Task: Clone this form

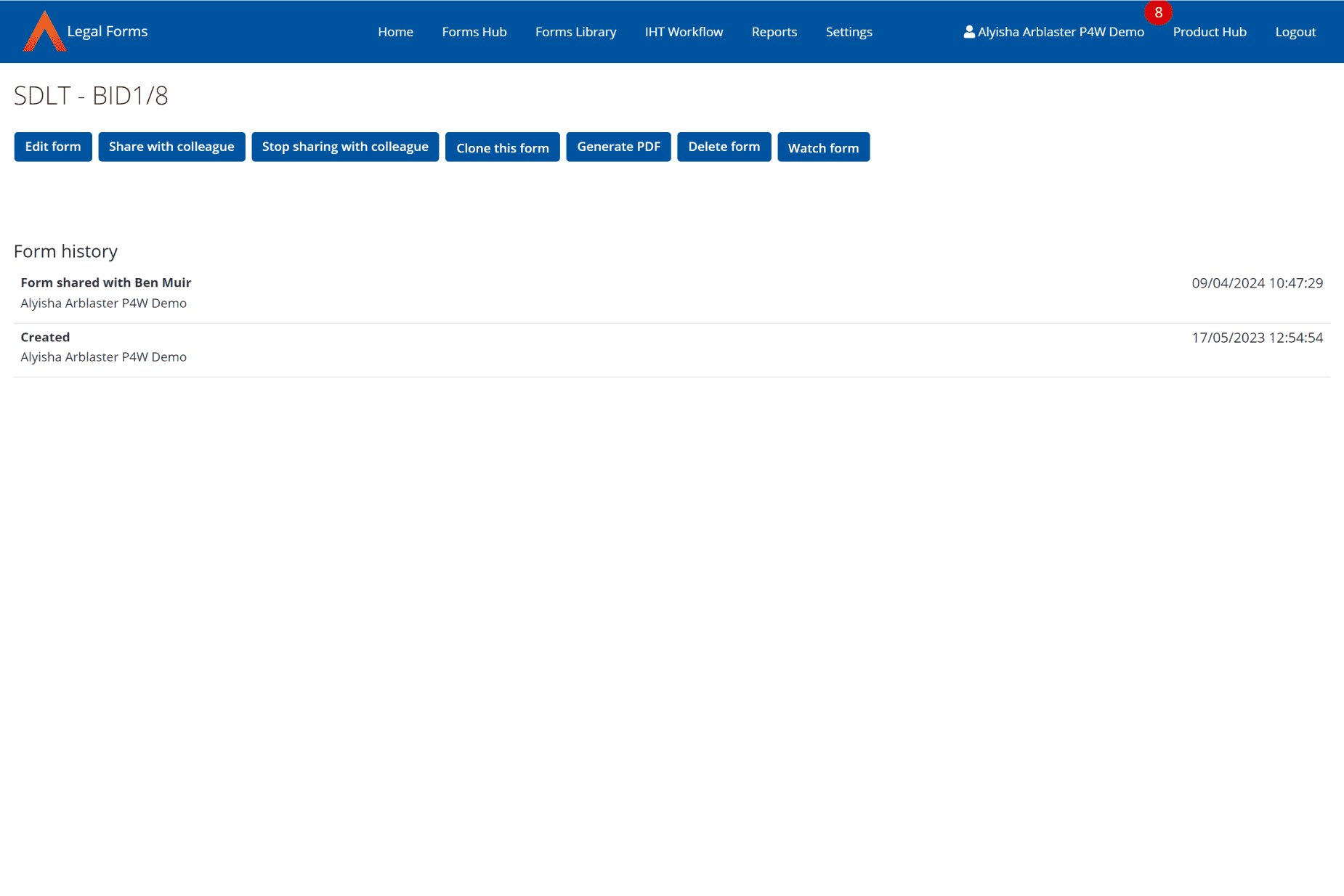Action: (x=502, y=147)
